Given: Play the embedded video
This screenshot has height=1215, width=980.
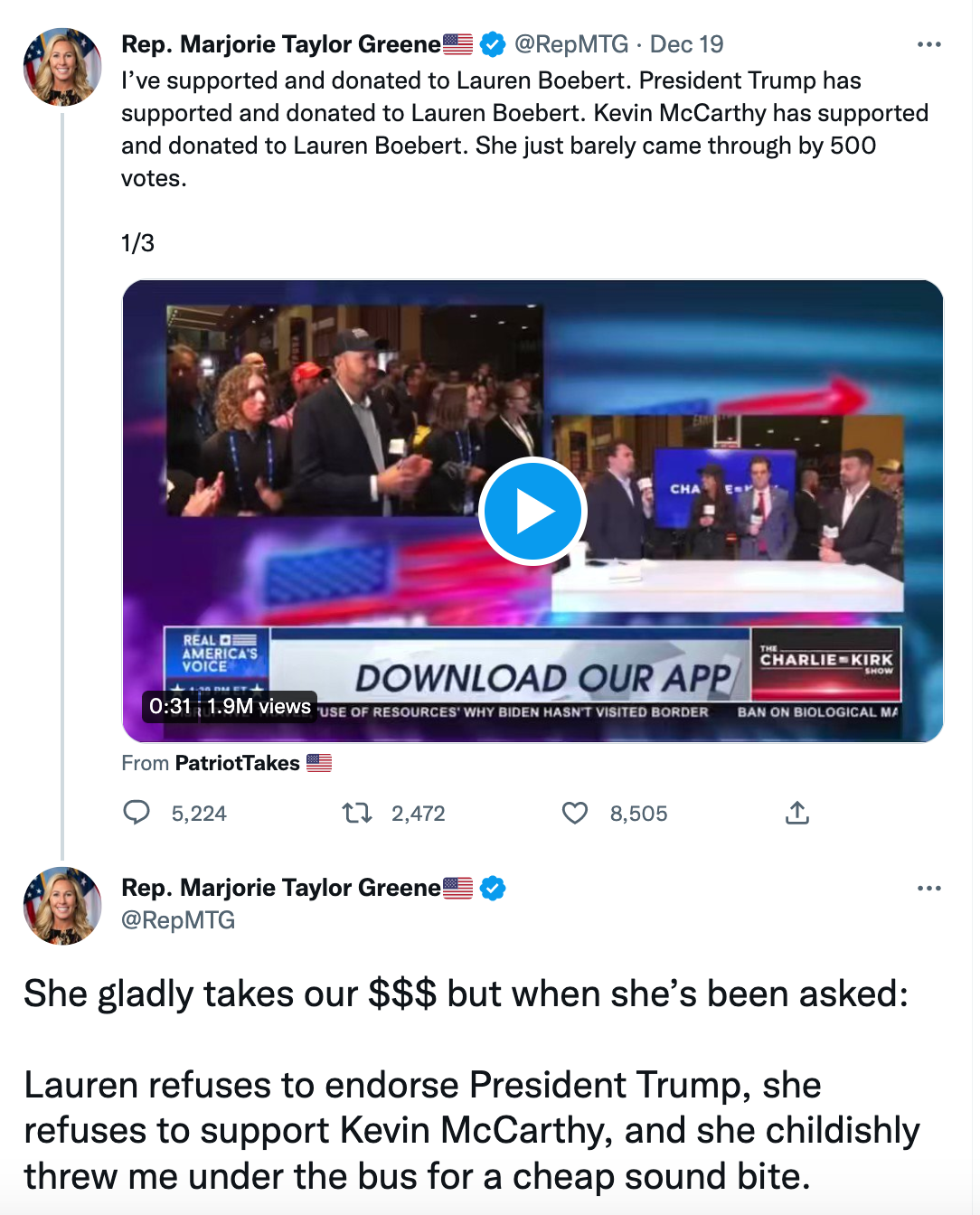Looking at the screenshot, I should click(x=532, y=512).
